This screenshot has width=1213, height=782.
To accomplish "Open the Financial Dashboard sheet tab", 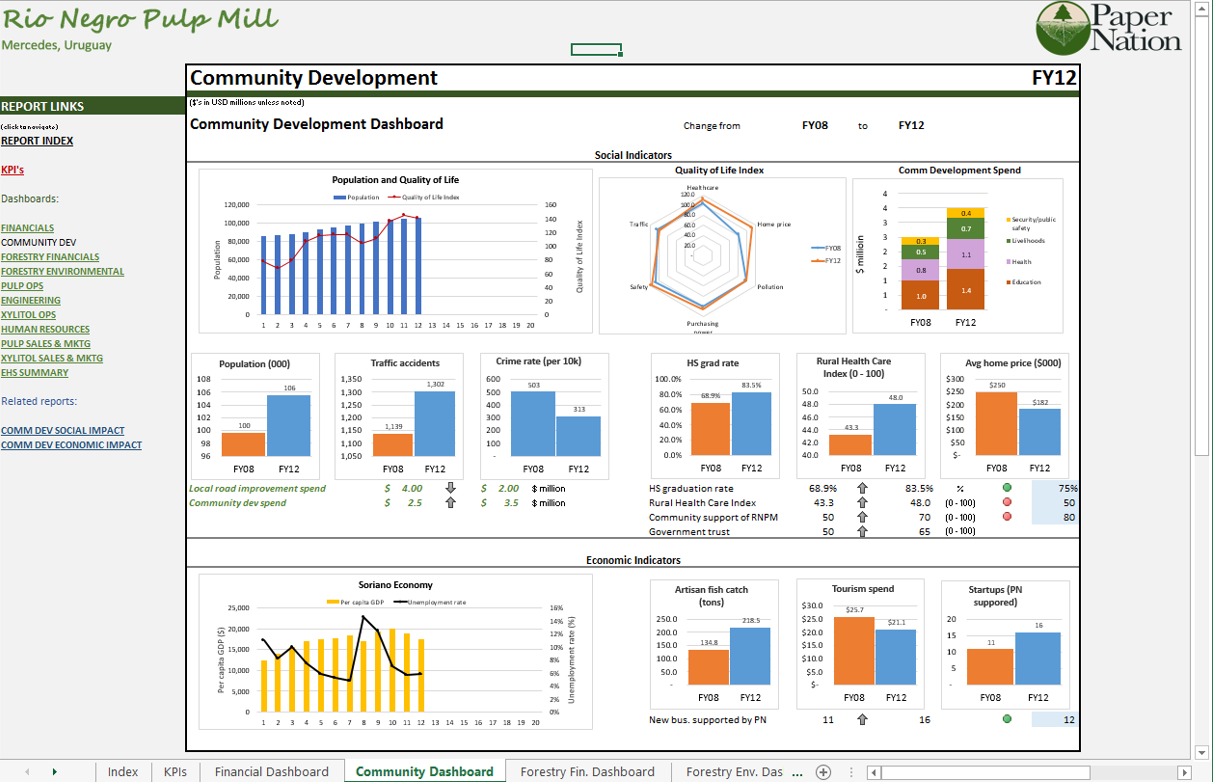I will 272,772.
